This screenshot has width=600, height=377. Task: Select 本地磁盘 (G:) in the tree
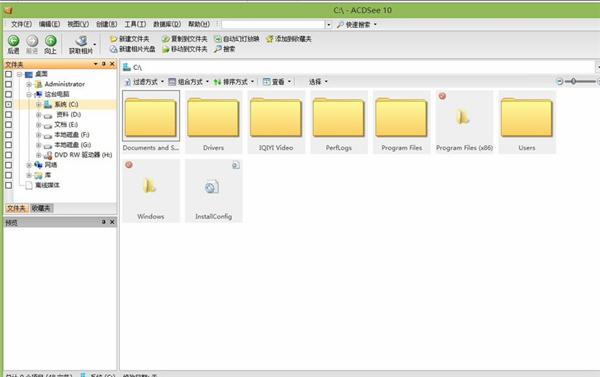tap(72, 145)
